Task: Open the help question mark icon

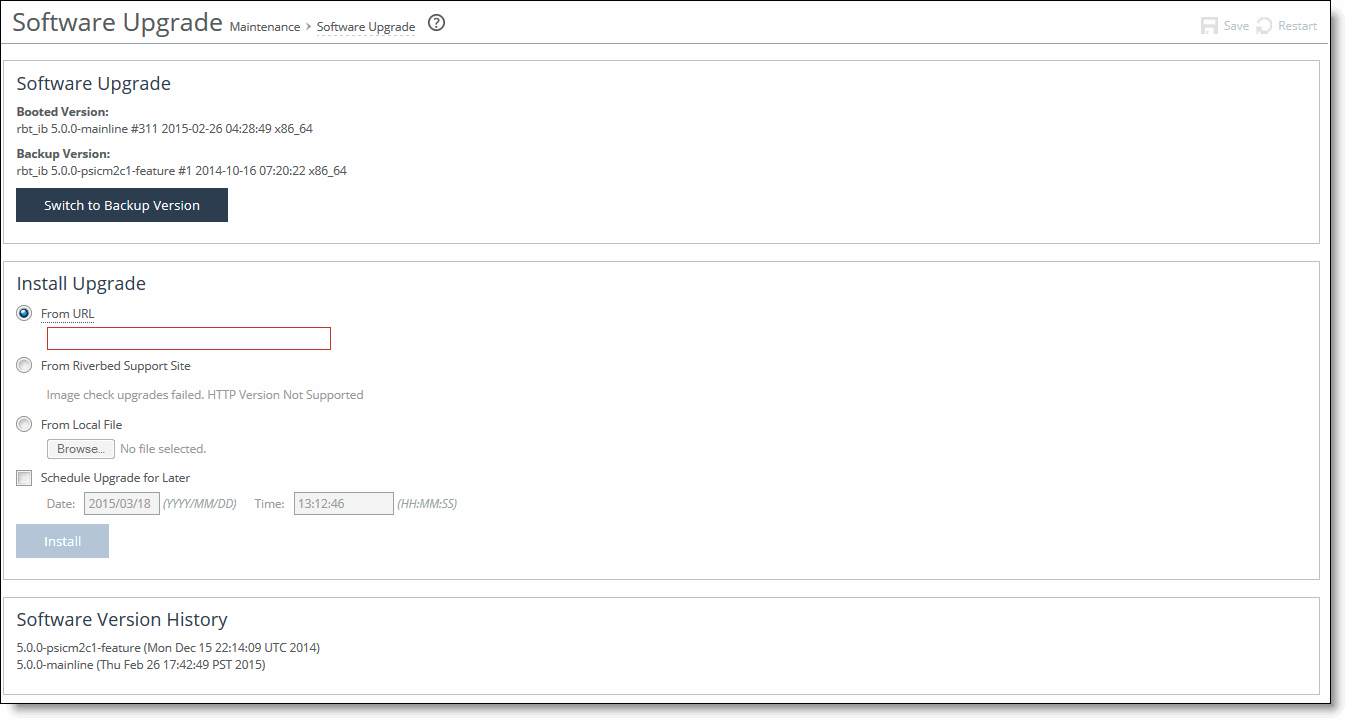Action: click(x=436, y=24)
